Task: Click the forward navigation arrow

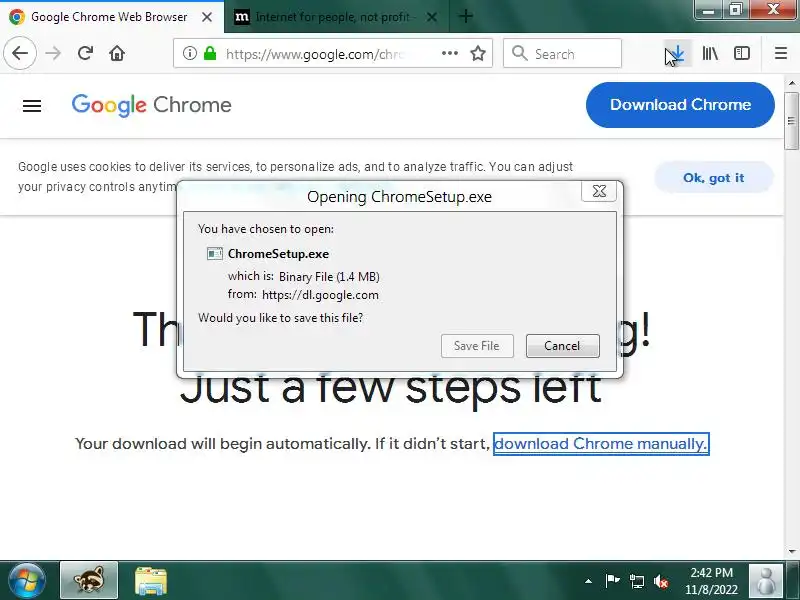Action: click(53, 53)
